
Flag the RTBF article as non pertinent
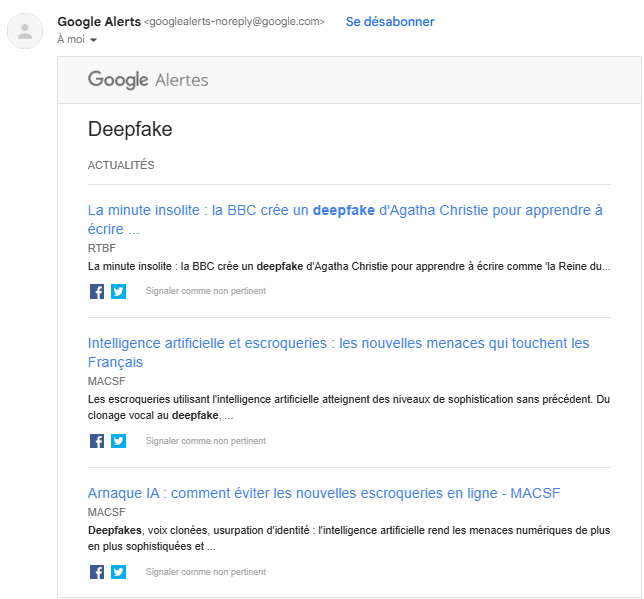coord(205,291)
